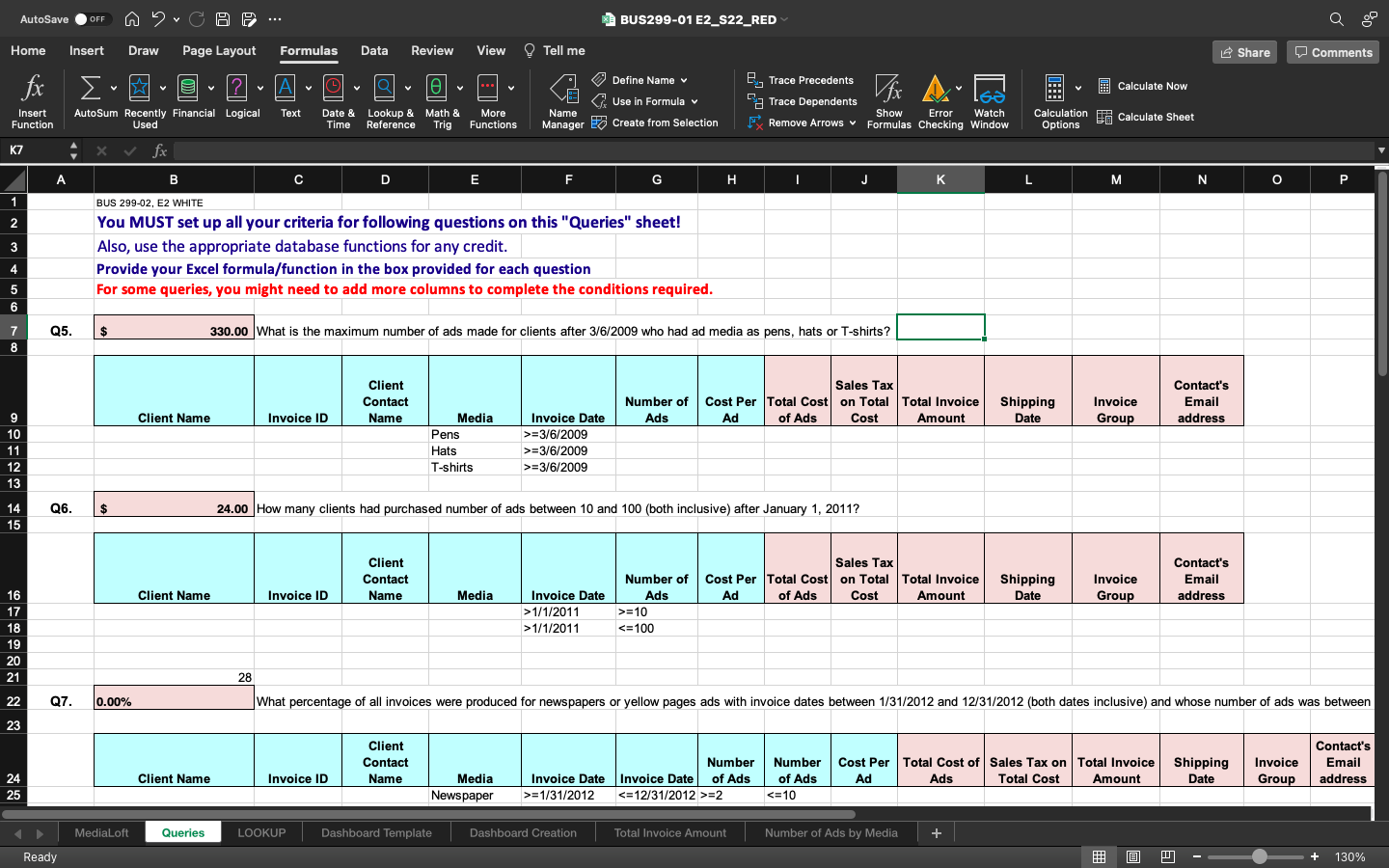Expand the Error Checking dropdown arrow

959,89
